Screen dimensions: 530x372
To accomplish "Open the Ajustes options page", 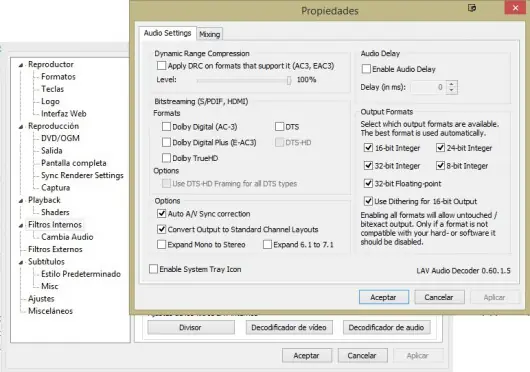I will pyautogui.click(x=41, y=299).
